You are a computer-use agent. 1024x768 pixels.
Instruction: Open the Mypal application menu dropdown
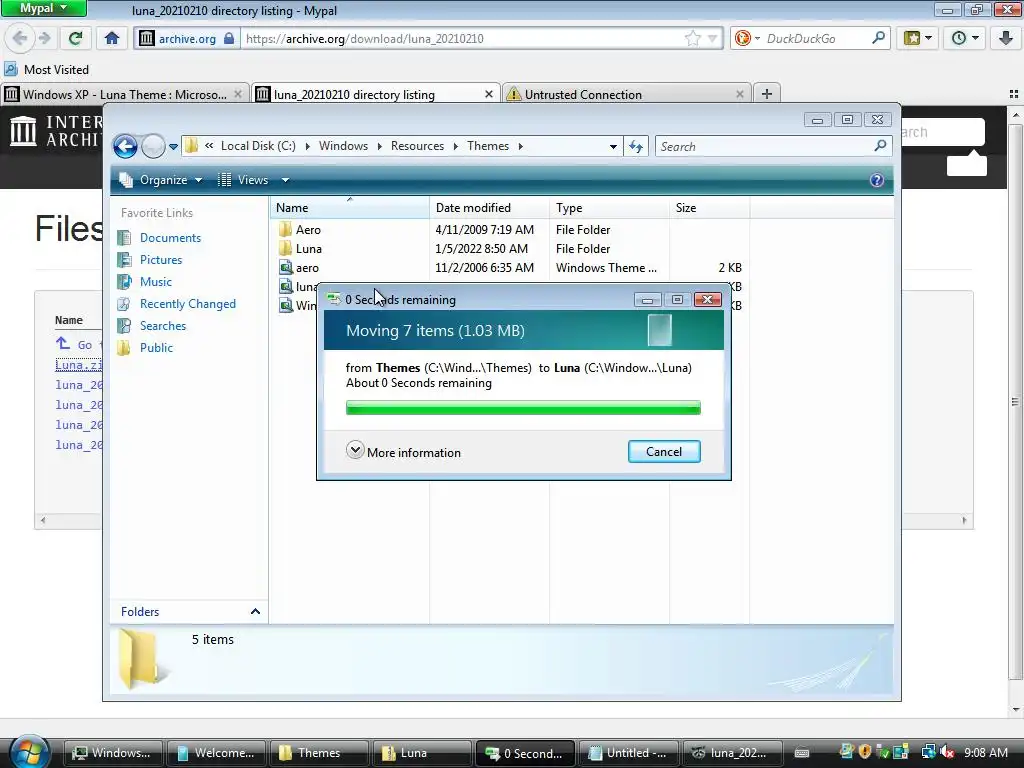[43, 8]
